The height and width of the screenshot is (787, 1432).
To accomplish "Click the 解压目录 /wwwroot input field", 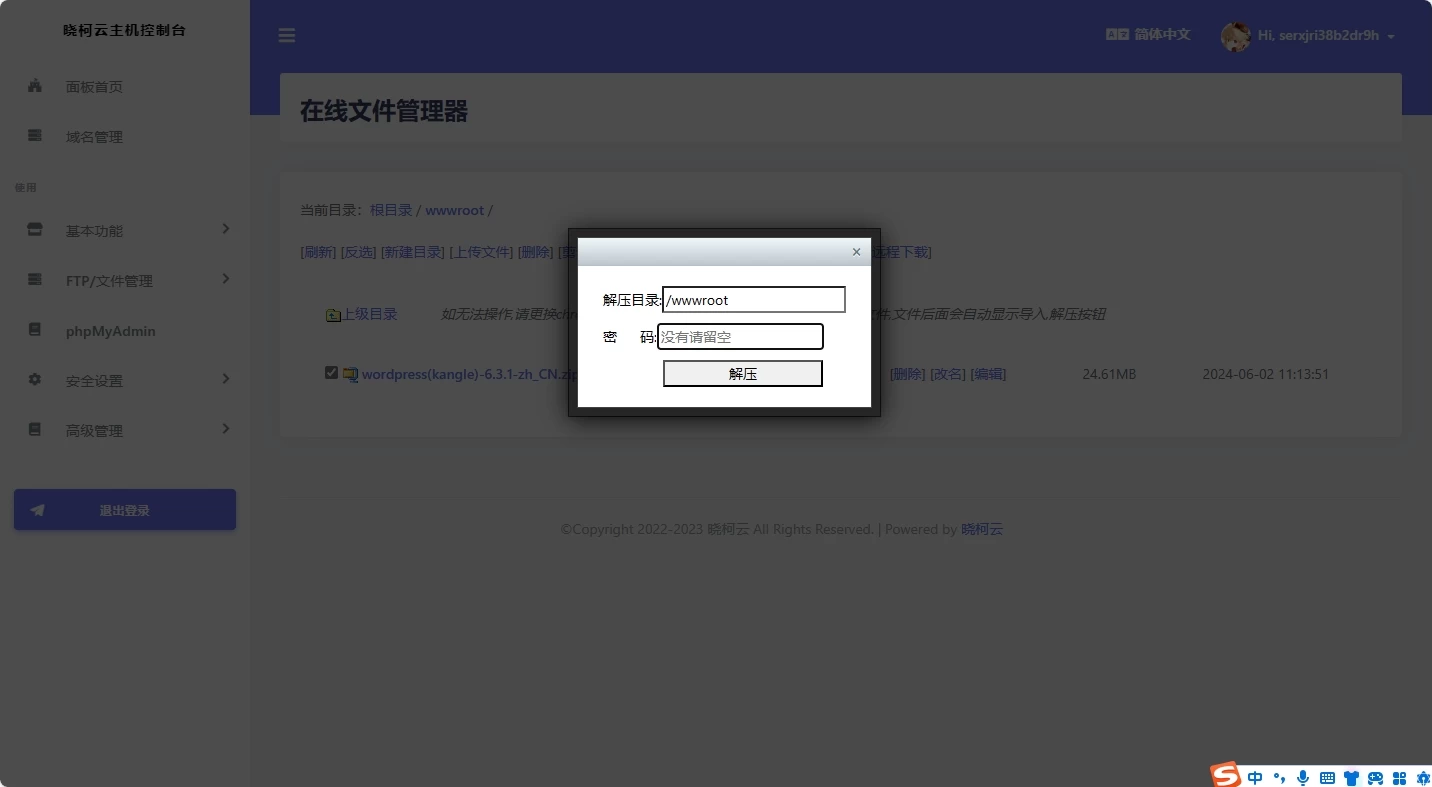I will click(754, 299).
